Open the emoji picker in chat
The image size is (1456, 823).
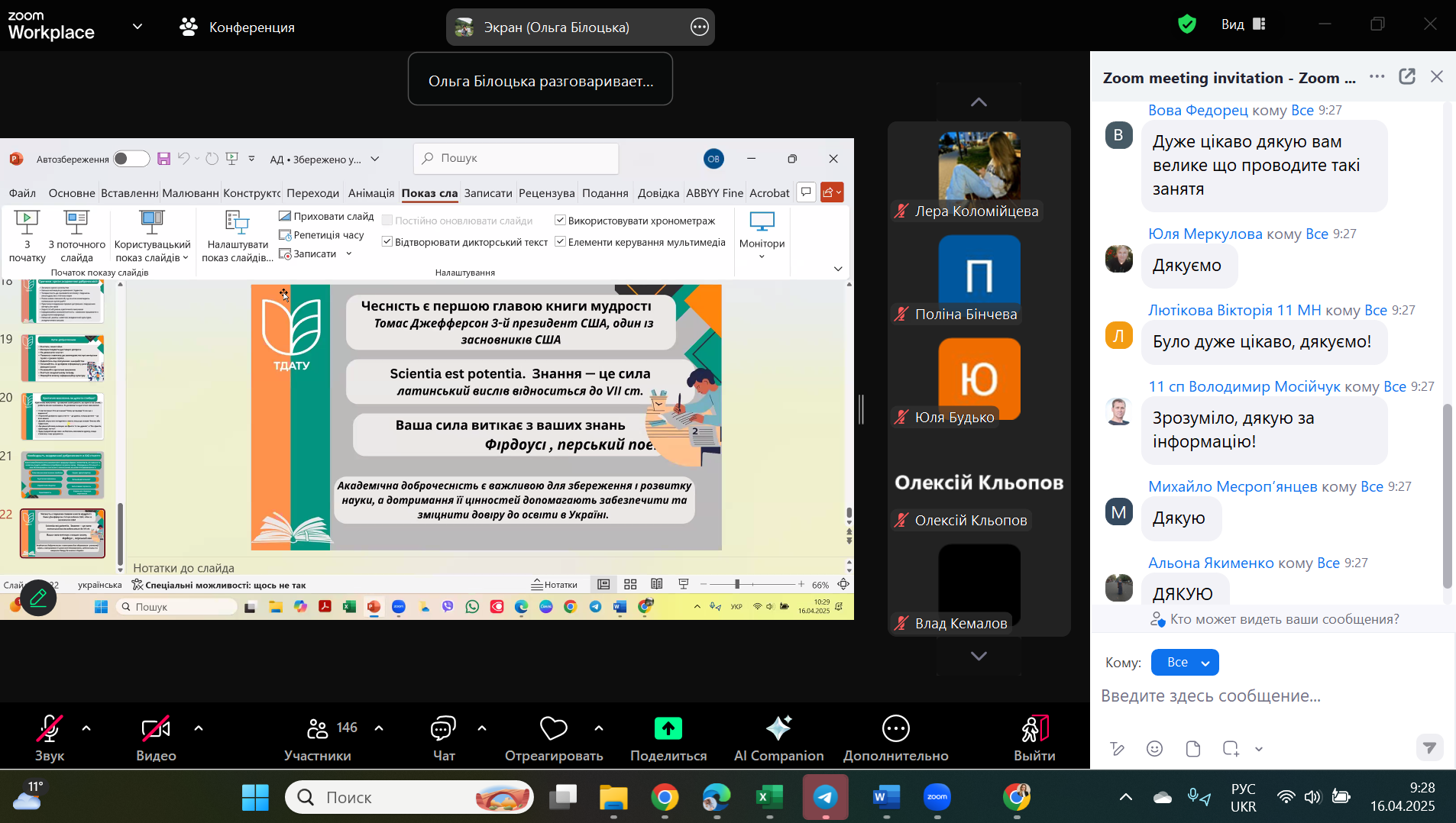1154,748
